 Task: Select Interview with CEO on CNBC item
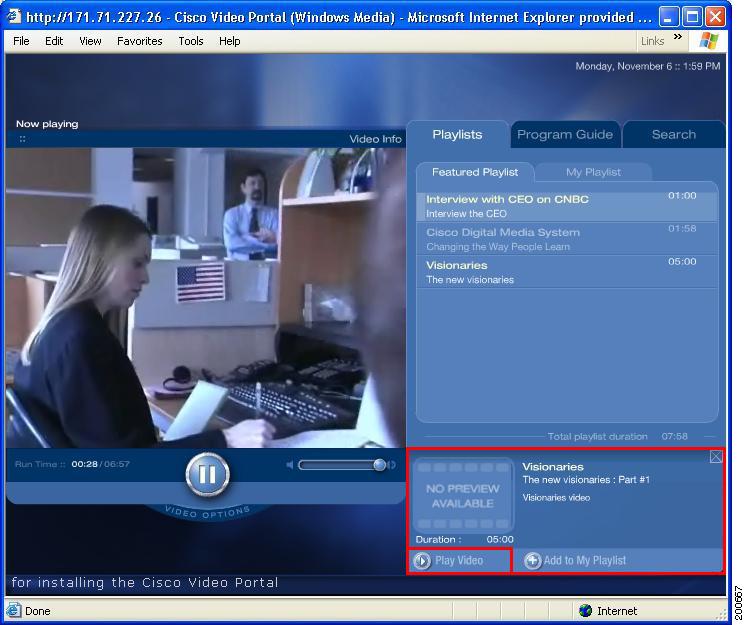pos(567,206)
